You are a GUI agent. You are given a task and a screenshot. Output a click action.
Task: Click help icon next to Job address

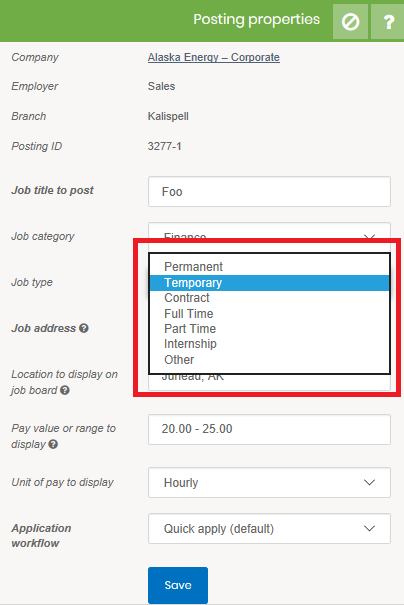[x=84, y=328]
